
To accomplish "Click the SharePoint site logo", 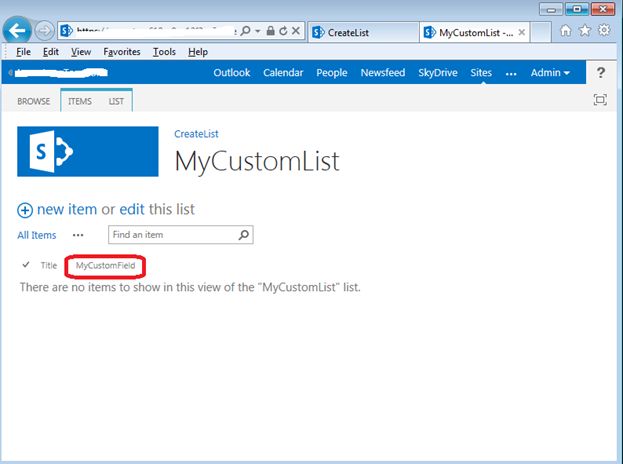I will (88, 151).
